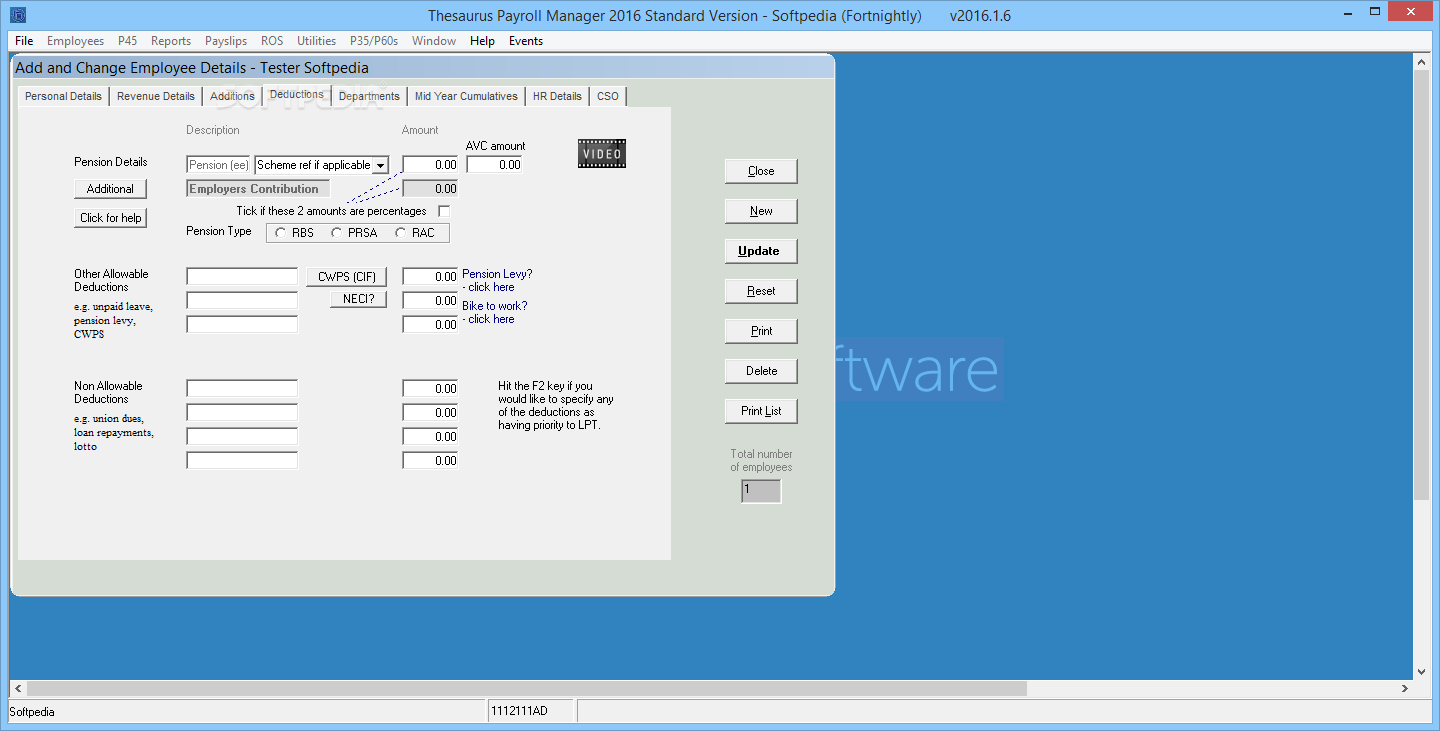Open the Employees menu
This screenshot has height=731, width=1440.
click(75, 41)
